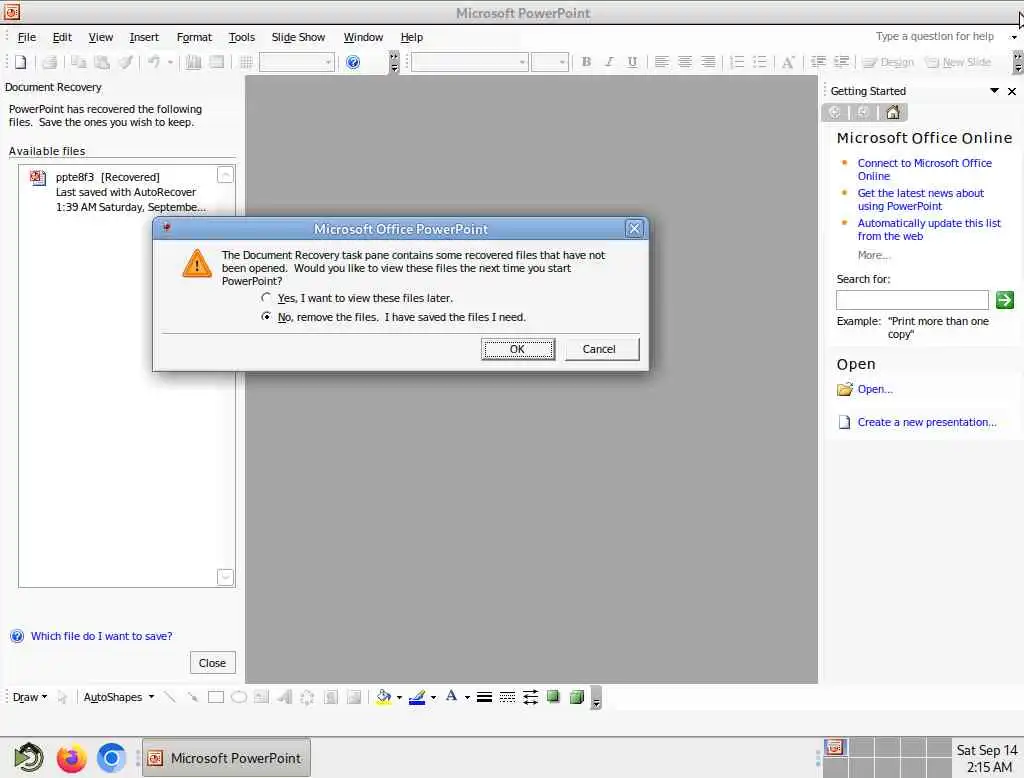The image size is (1024, 778).
Task: Open the Font Color dropdown arrow
Action: 467,698
